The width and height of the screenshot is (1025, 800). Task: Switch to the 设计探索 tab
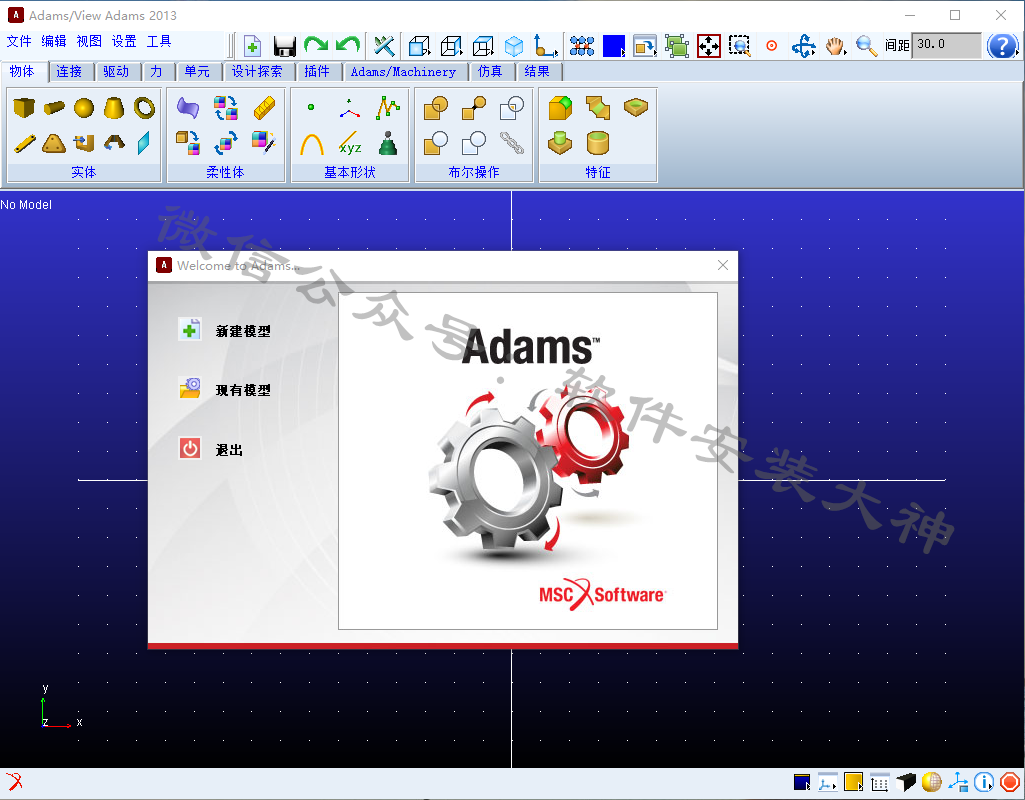click(258, 71)
